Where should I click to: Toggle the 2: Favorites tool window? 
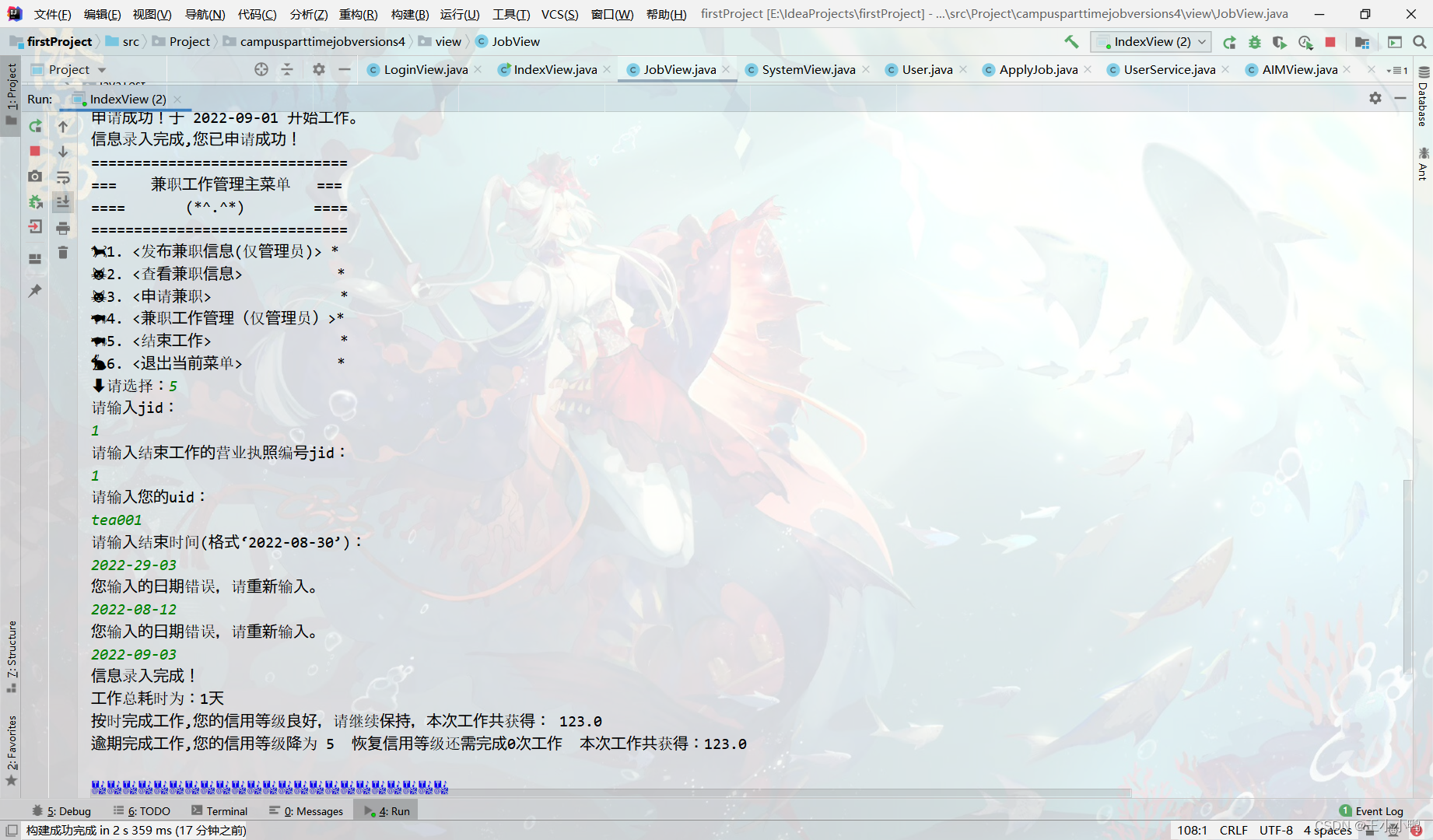click(x=11, y=750)
